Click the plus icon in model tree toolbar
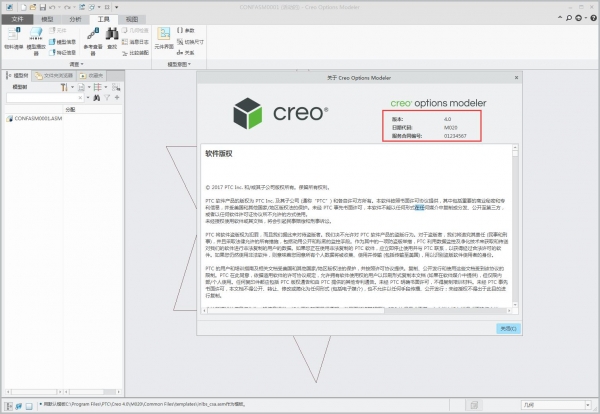This screenshot has height=414, width=600. 117,98
